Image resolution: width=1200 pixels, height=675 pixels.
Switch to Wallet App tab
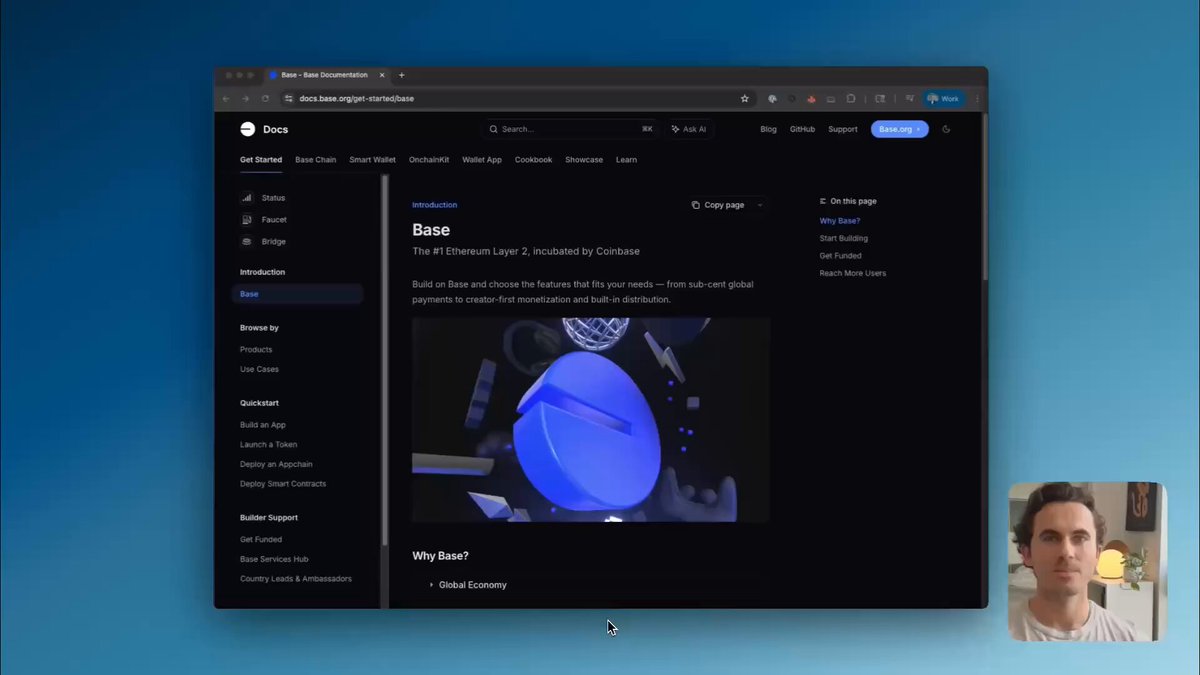point(482,160)
